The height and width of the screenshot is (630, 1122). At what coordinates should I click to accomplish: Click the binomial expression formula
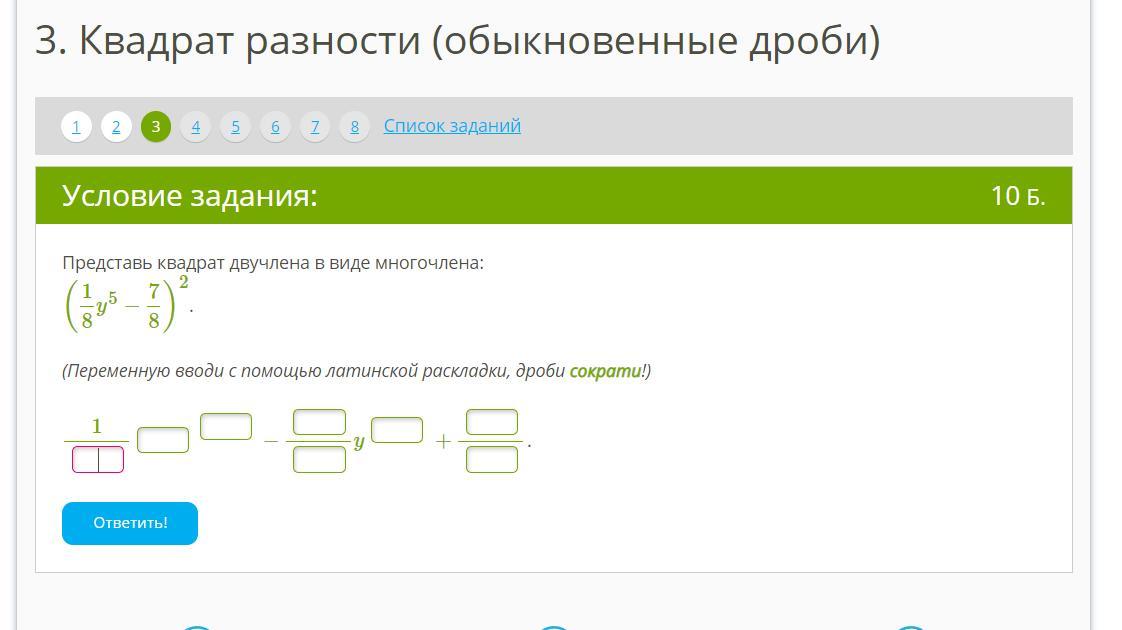[x=127, y=305]
